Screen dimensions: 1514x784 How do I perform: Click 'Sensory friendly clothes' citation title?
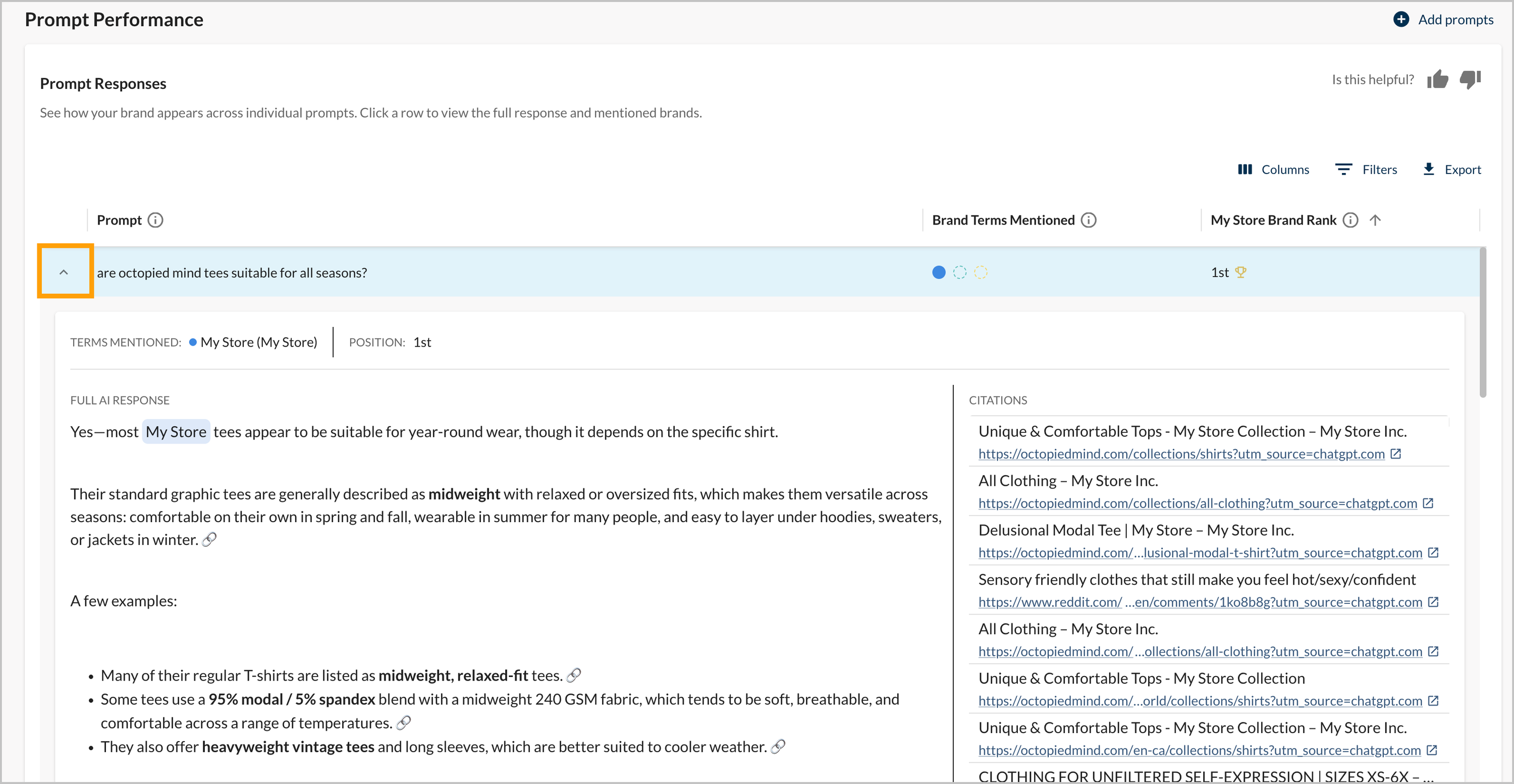[x=1197, y=580]
